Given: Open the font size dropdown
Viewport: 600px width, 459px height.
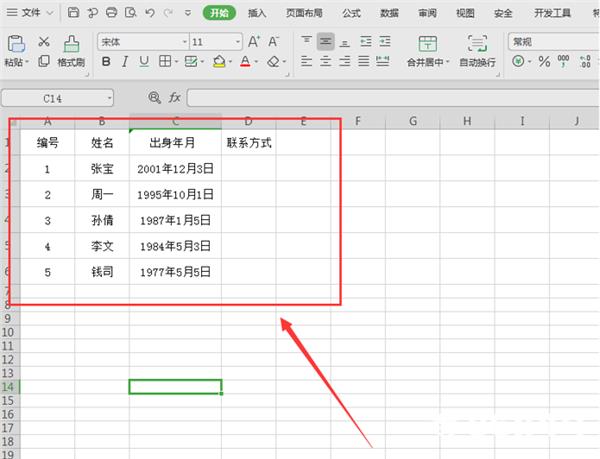Looking at the screenshot, I should pyautogui.click(x=238, y=42).
